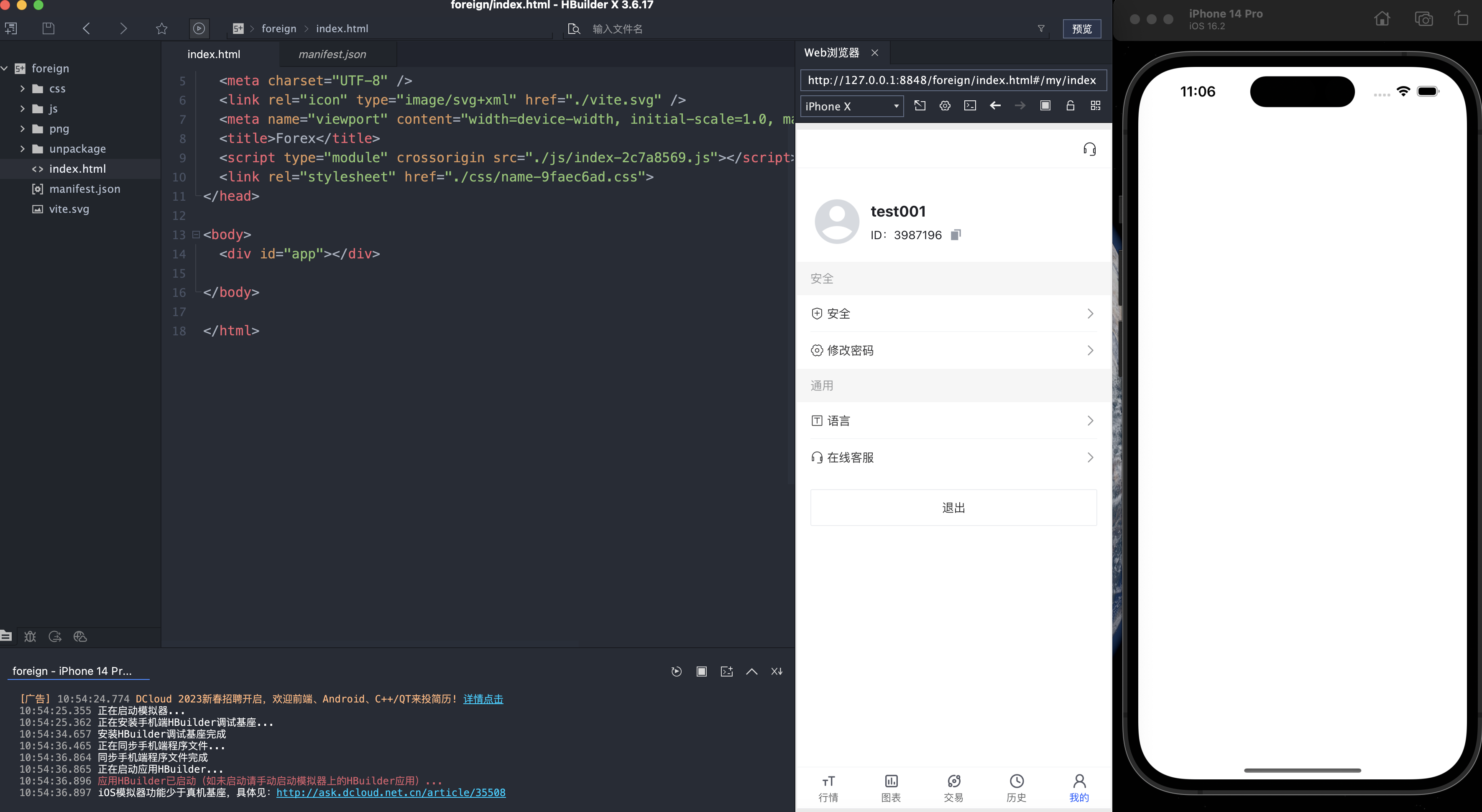The image size is (1482, 812).
Task: Toggle the grid view icon in browser toolbar
Action: pyautogui.click(x=1095, y=106)
